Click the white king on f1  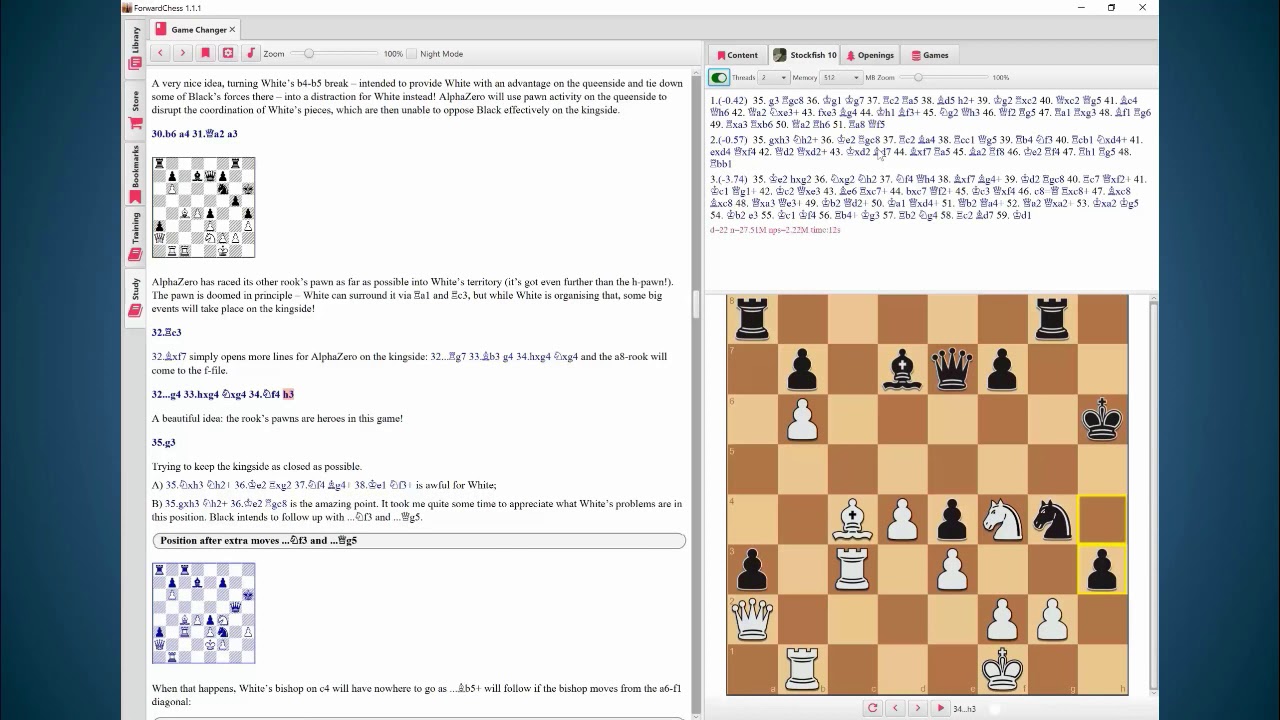coord(1002,669)
